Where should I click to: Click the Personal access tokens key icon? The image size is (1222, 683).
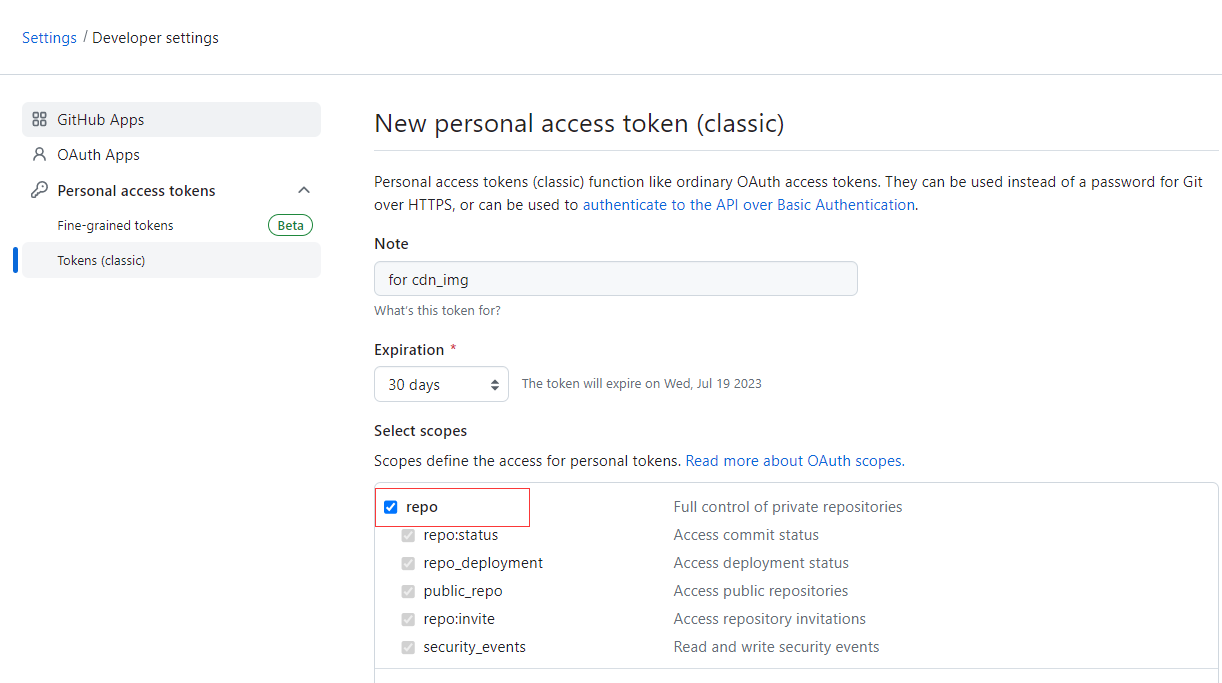pyautogui.click(x=40, y=190)
